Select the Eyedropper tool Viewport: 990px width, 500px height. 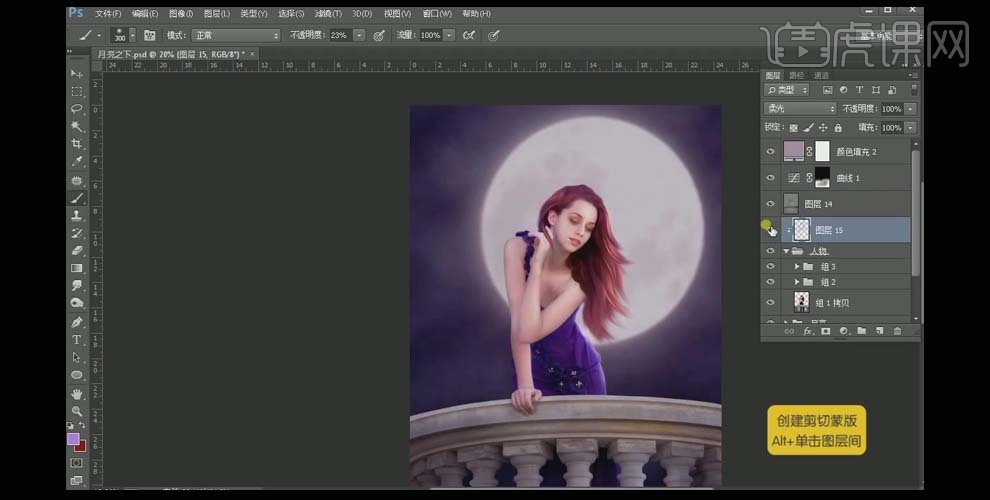[77, 162]
